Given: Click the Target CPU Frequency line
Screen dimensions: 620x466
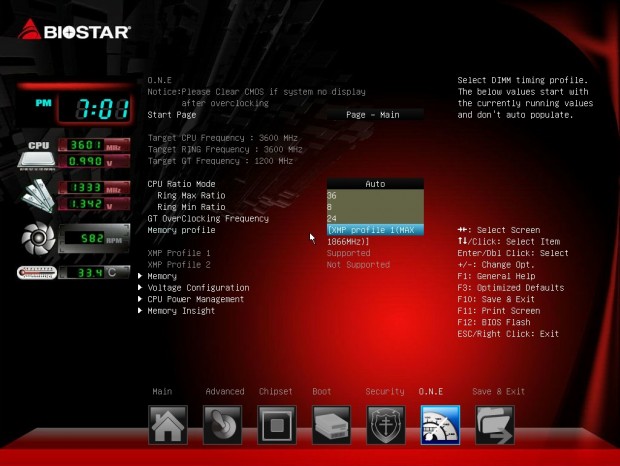Looking at the screenshot, I should tap(223, 138).
